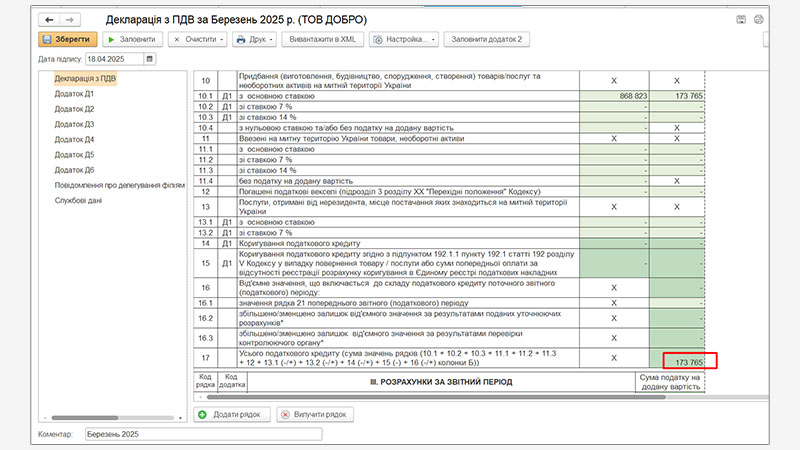The height and width of the screenshot is (450, 800).
Task: Select cell 173 765 in row 10.1
Action: pos(677,96)
